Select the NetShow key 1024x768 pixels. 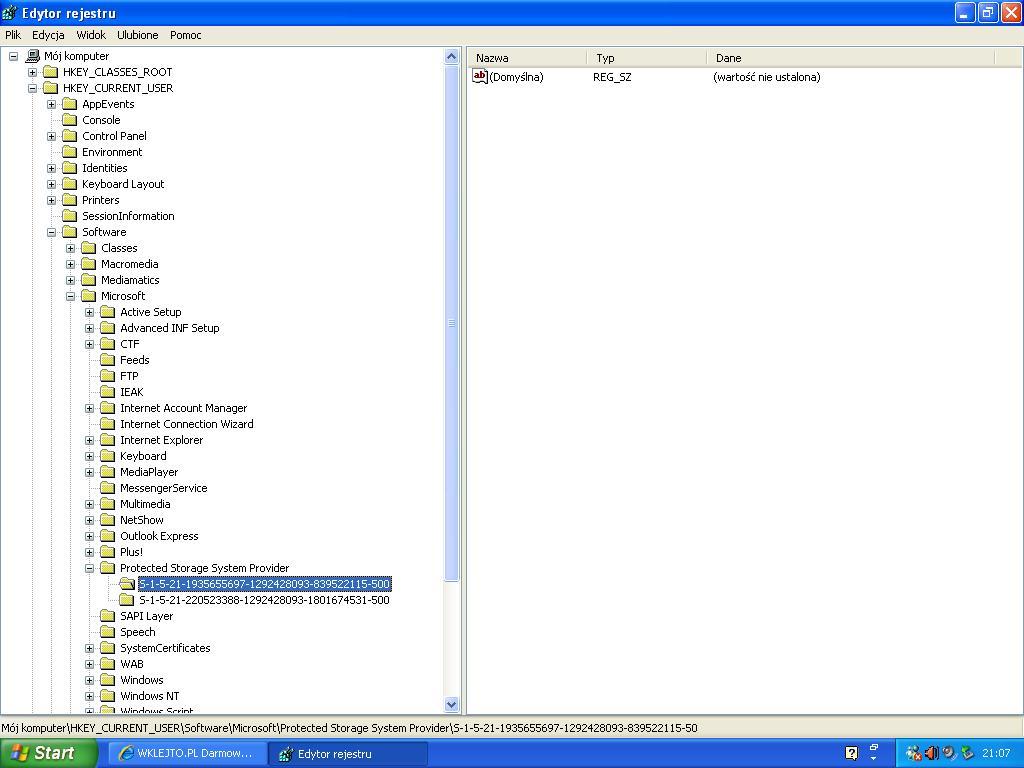click(142, 520)
